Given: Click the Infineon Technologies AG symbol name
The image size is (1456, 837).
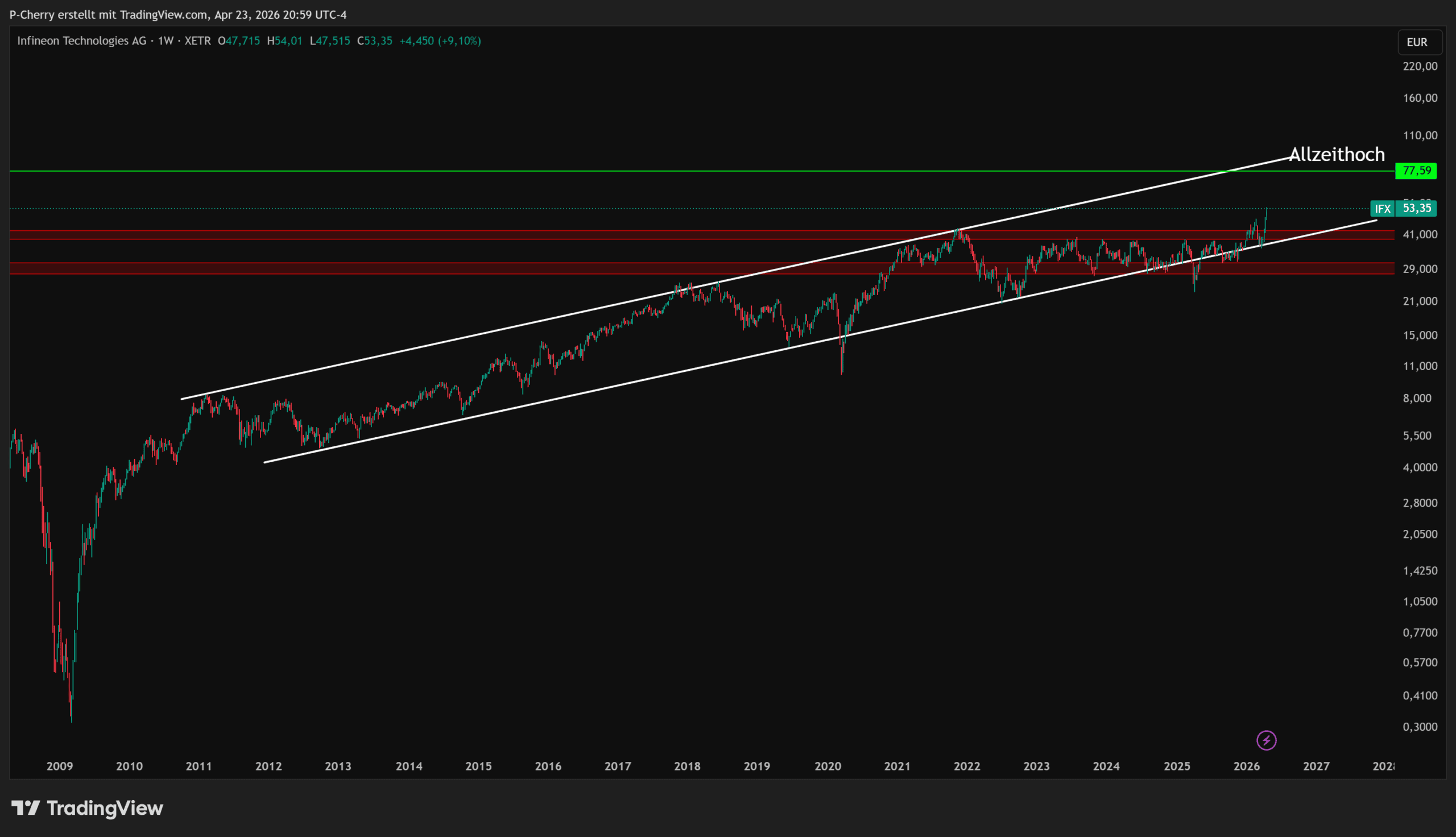Looking at the screenshot, I should (x=81, y=41).
